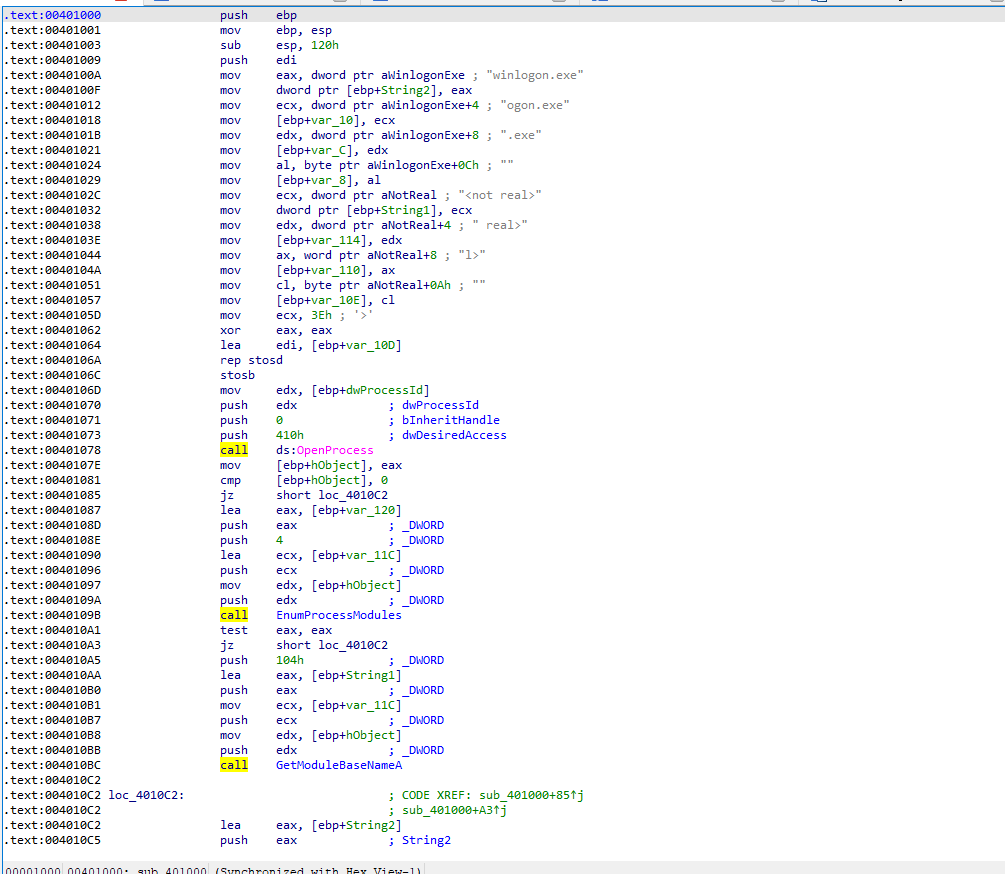Image resolution: width=1005 pixels, height=874 pixels.
Task: Click the dwDesiredAccess comment
Action: click(454, 436)
